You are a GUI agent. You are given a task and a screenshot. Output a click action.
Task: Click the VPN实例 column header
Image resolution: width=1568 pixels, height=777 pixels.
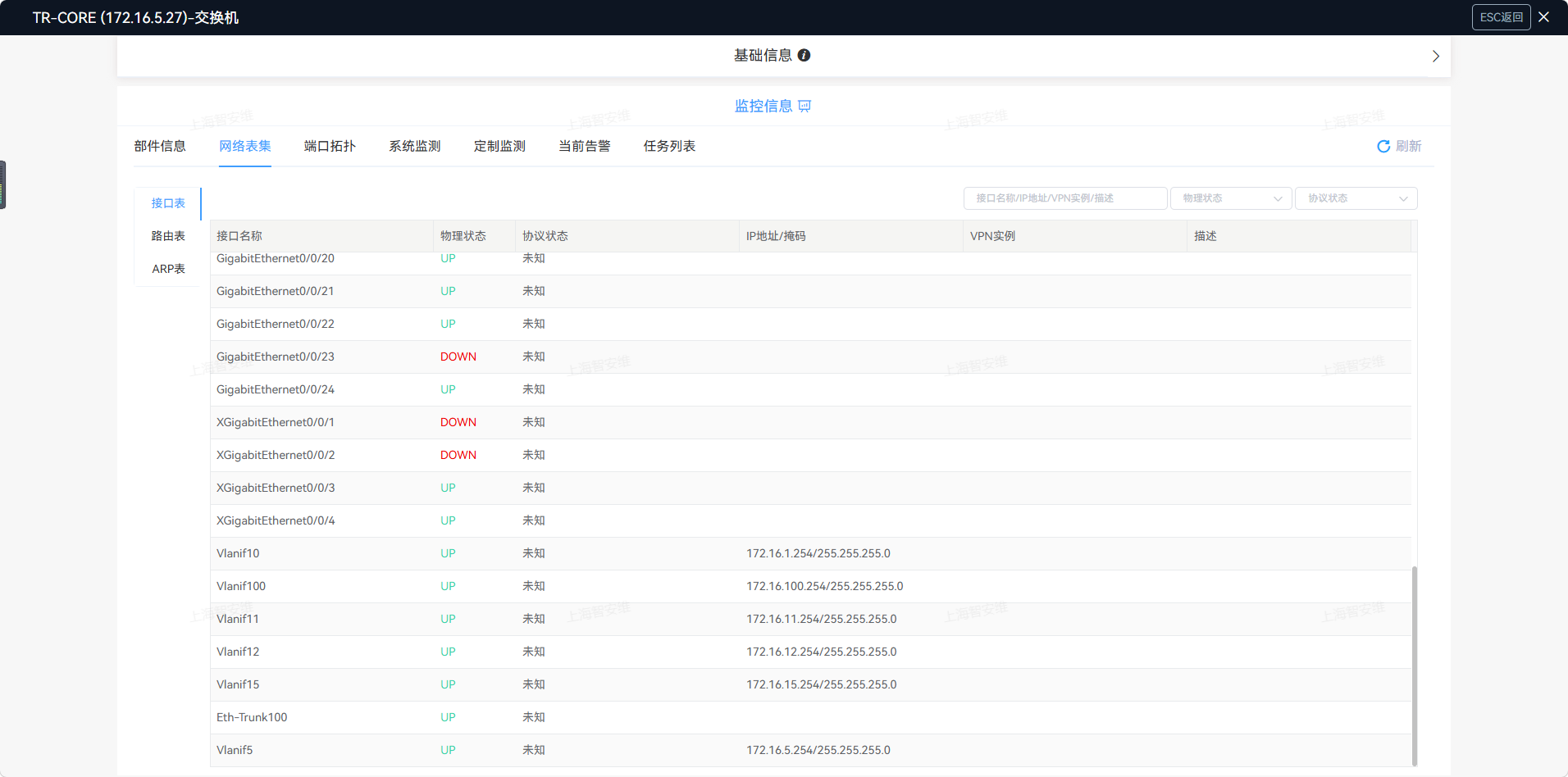tap(992, 236)
